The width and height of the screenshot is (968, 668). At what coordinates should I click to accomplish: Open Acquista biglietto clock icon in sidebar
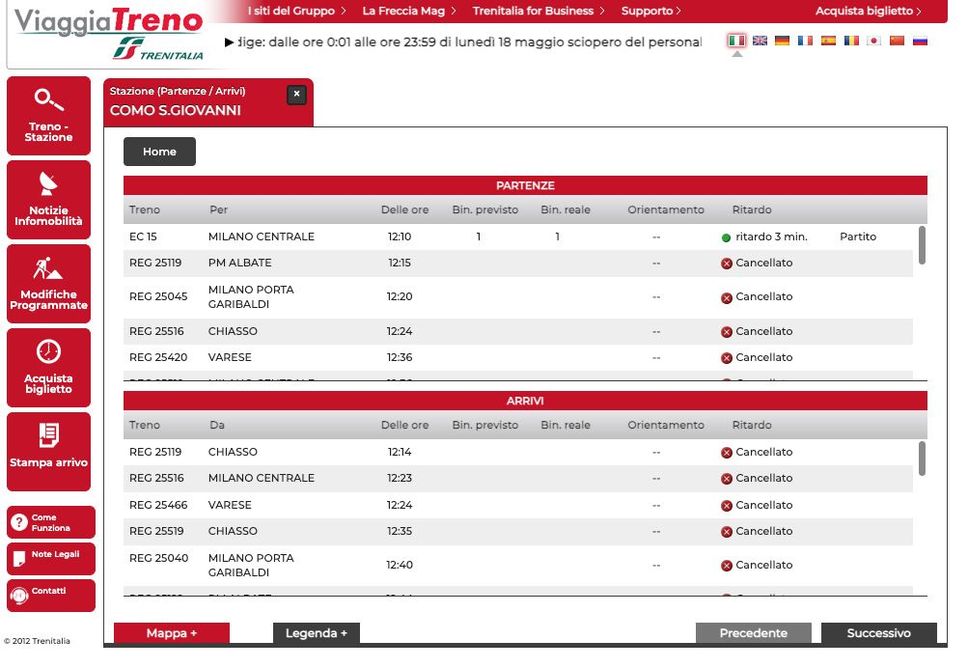pos(48,352)
